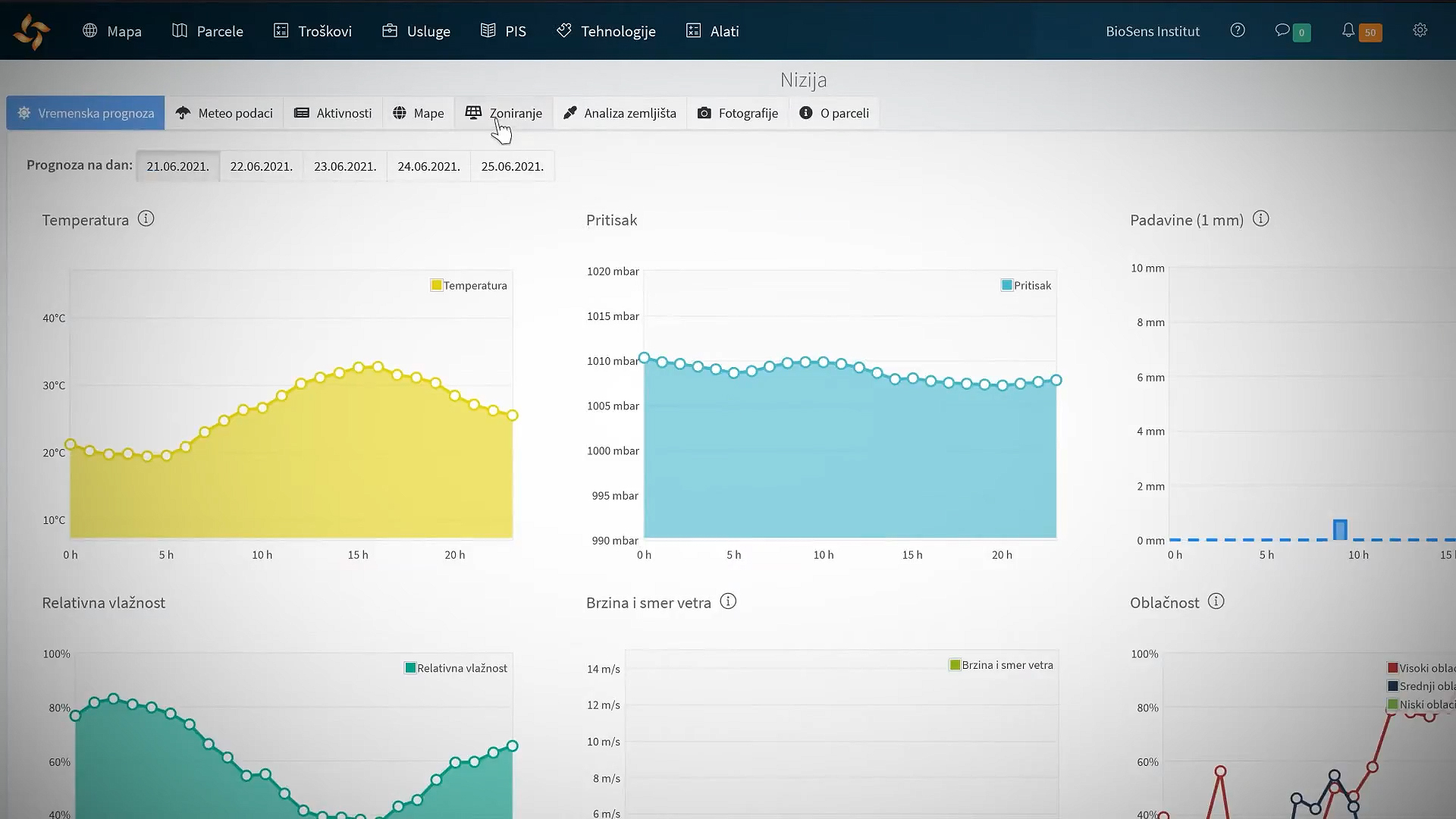Select forecast date 23.06.2021.
Viewport: 1456px width, 819px height.
[345, 166]
